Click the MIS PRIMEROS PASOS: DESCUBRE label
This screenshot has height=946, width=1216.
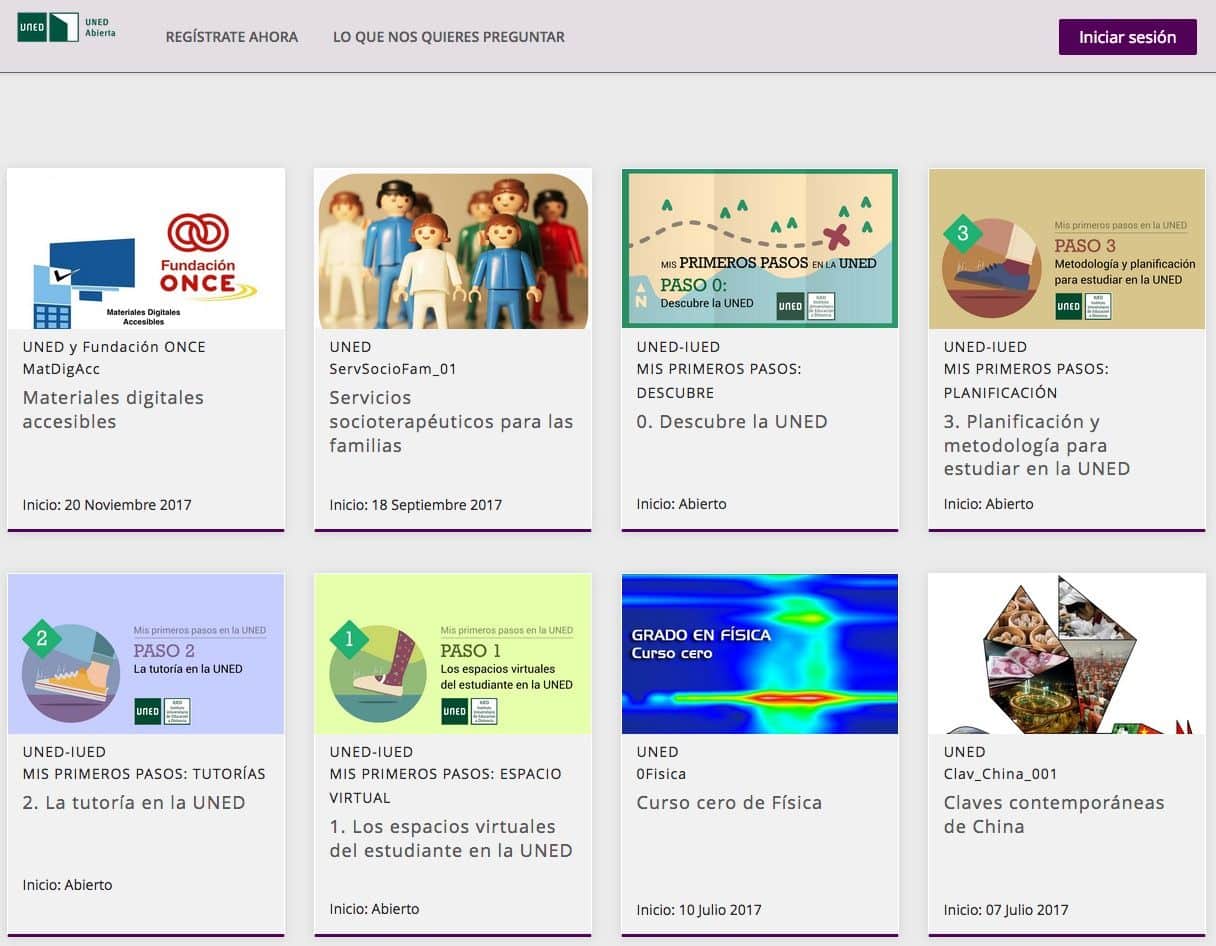coord(719,381)
